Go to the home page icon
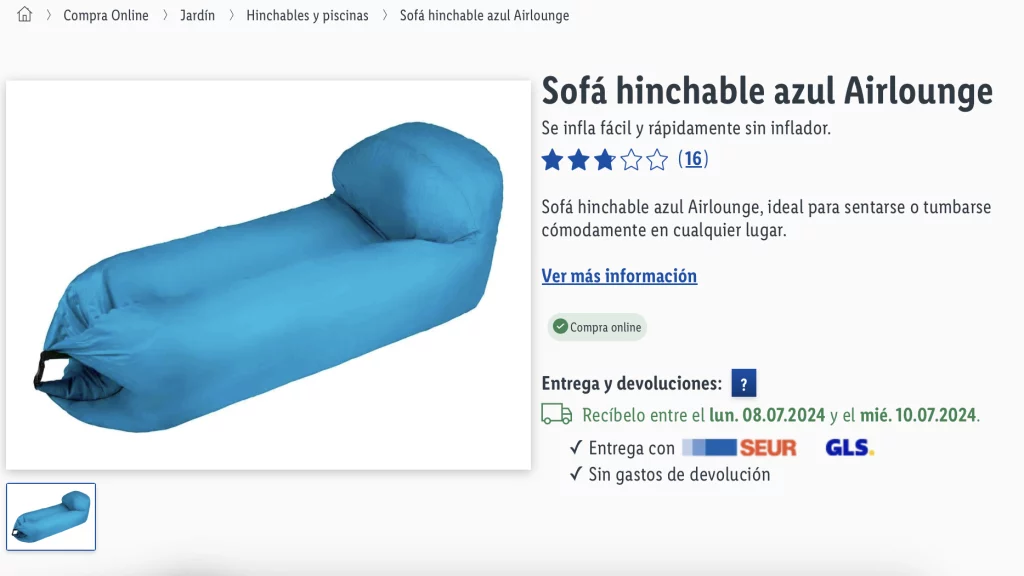1024x576 pixels. tap(24, 14)
